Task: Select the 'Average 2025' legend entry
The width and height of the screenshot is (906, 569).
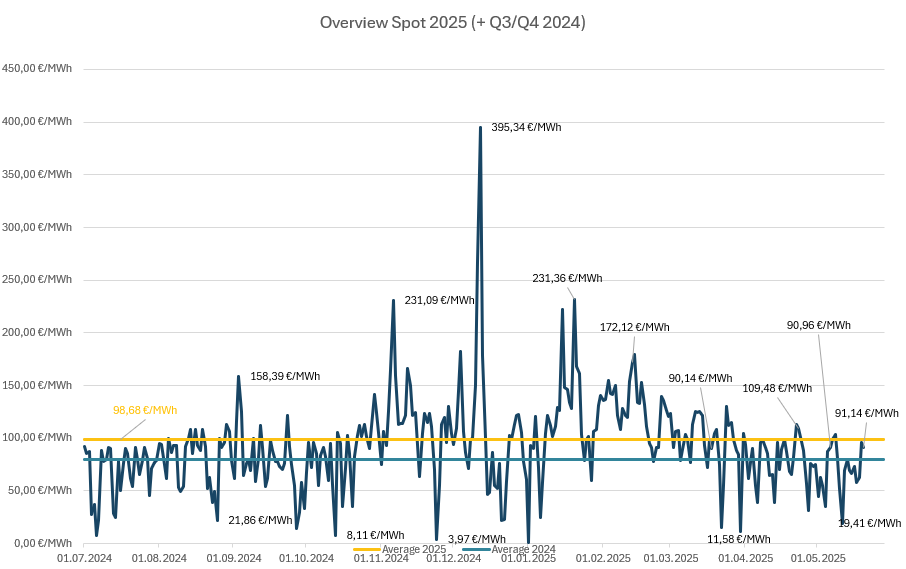Action: click(x=412, y=549)
